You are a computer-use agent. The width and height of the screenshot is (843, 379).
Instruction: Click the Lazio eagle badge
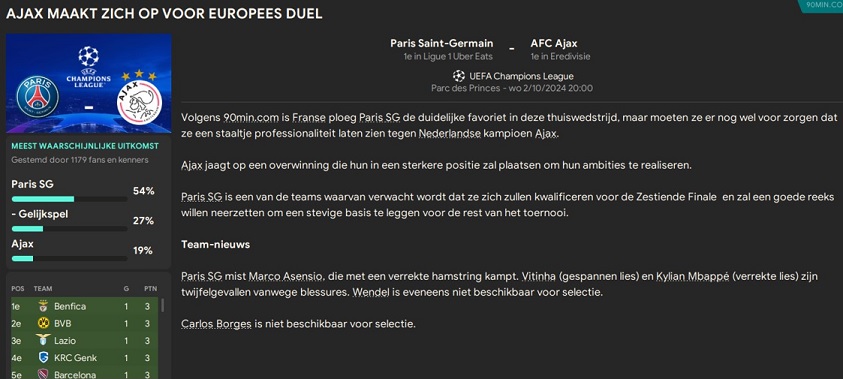(44, 340)
